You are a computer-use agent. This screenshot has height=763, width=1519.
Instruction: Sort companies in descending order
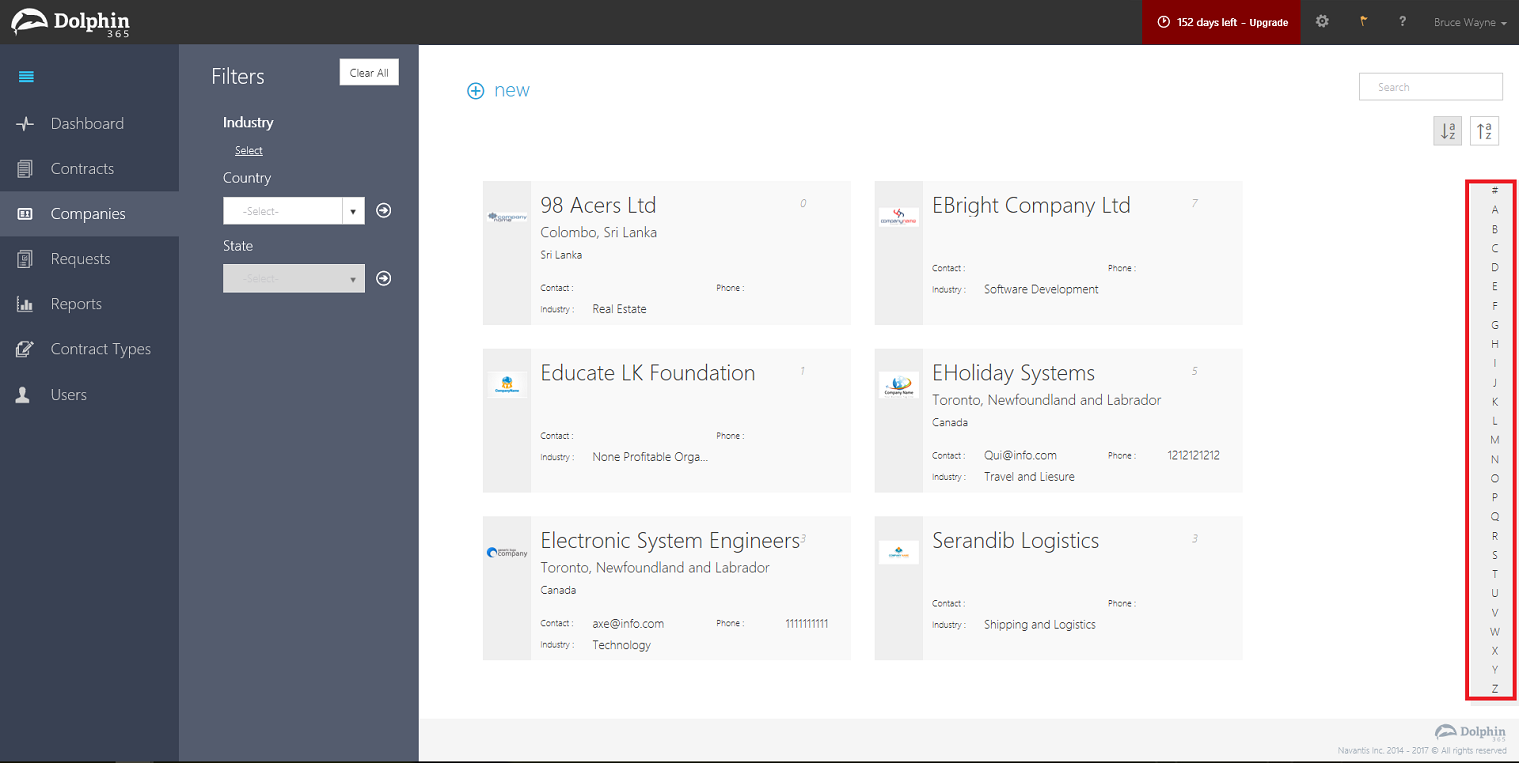tap(1484, 131)
